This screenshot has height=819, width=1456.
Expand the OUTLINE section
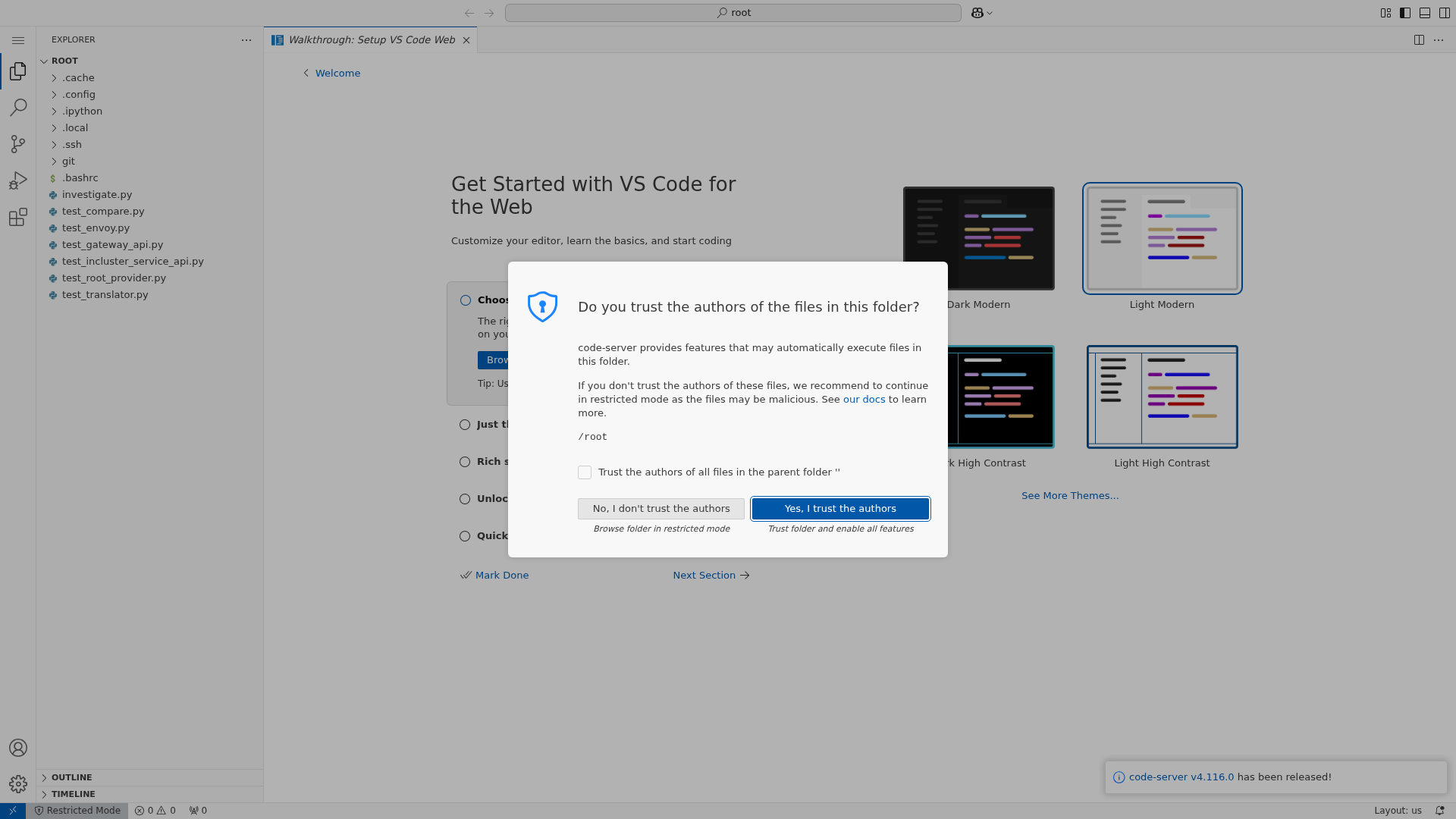[72, 777]
